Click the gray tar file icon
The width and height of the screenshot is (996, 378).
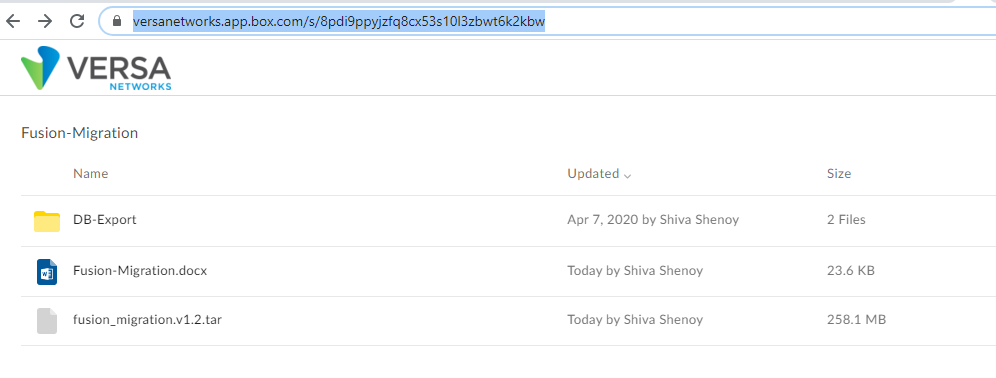click(x=47, y=321)
